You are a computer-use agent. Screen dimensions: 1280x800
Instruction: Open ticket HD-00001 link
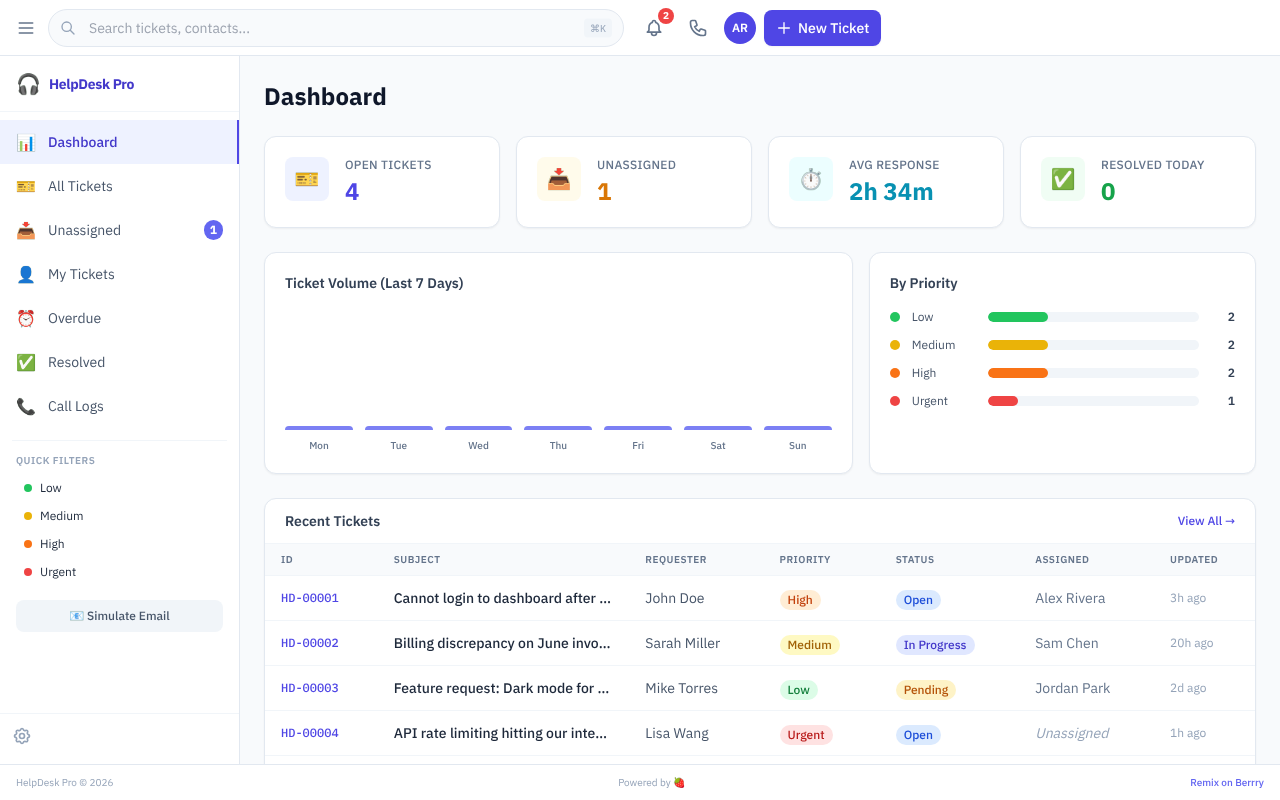[x=310, y=598]
